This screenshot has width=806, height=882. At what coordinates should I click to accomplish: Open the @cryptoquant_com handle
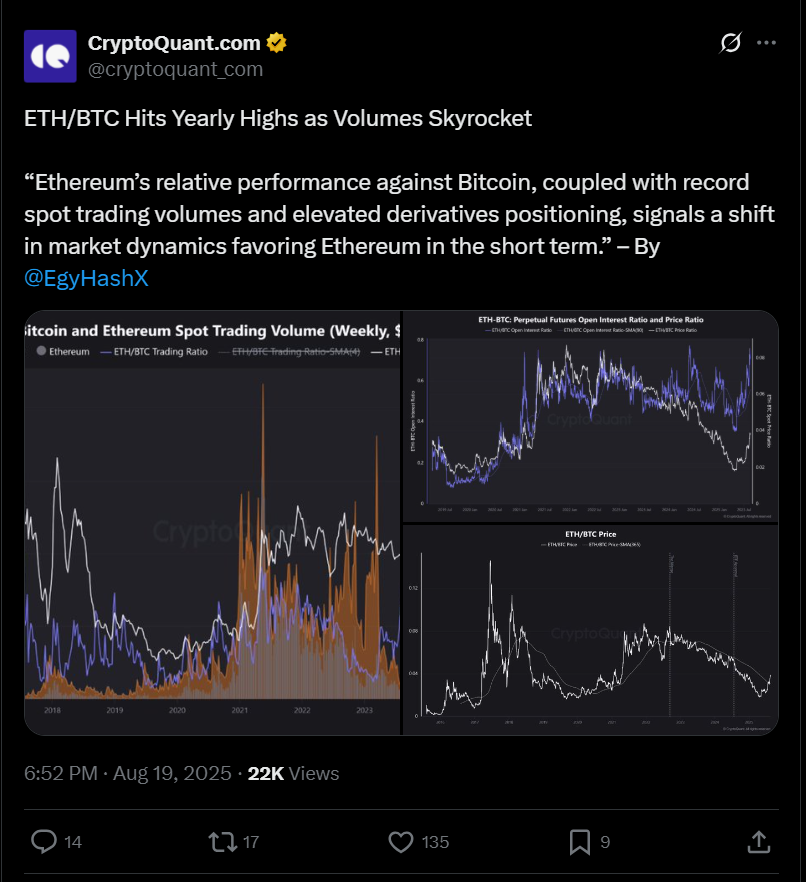(175, 69)
